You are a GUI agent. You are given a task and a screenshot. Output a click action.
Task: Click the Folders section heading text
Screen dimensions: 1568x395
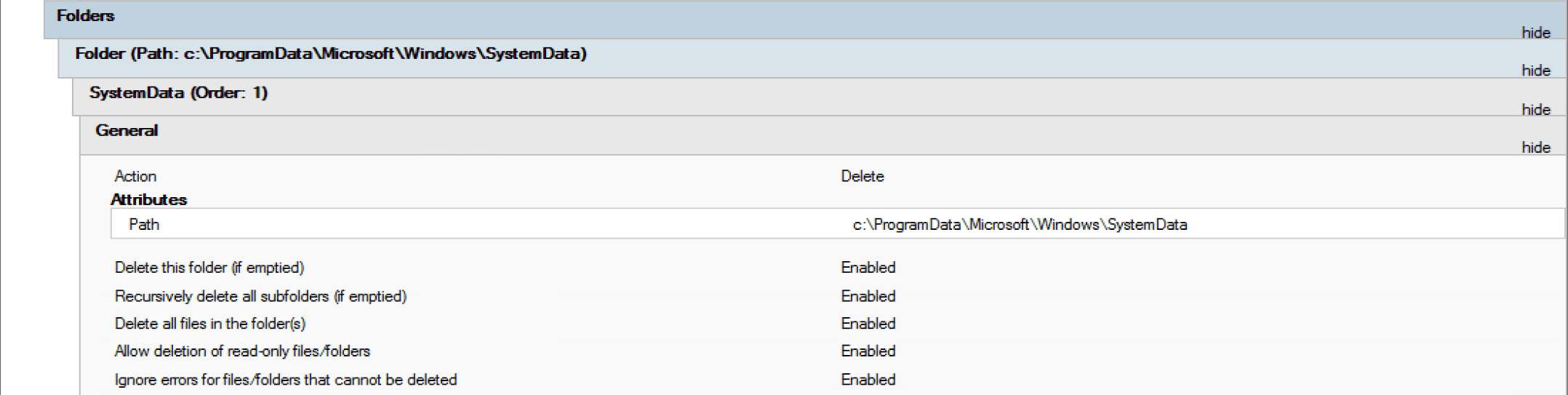tap(85, 16)
